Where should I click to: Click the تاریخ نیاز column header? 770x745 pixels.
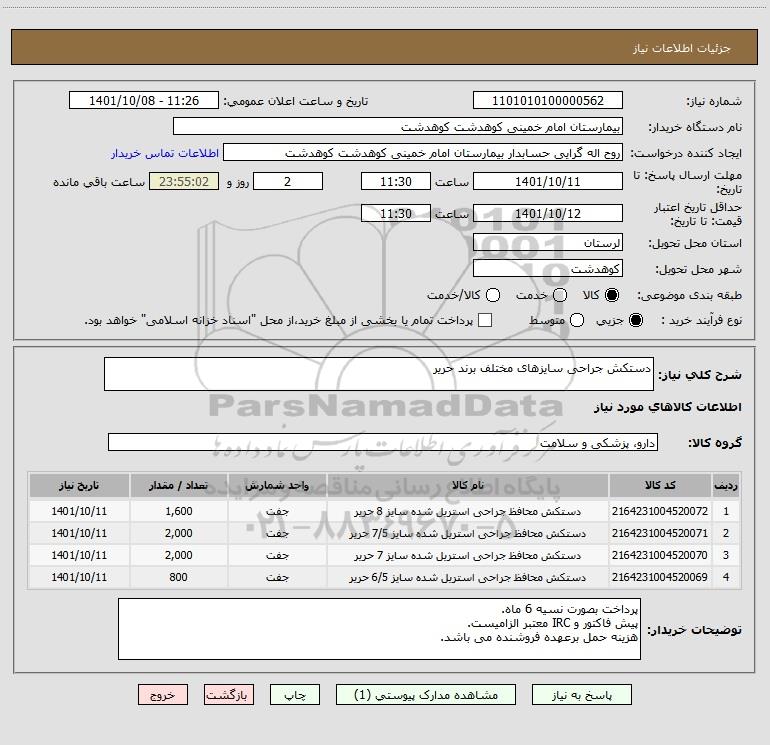tap(79, 485)
